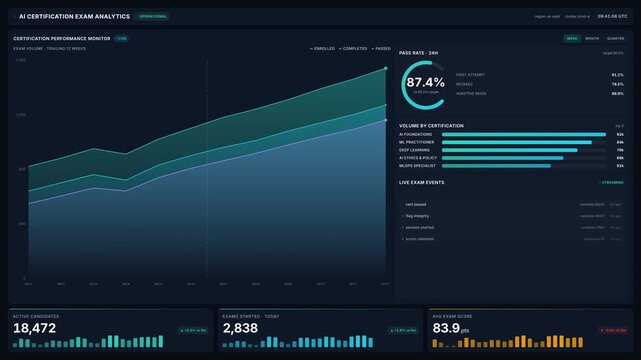Click the Active Candidates sparkline bar chart
This screenshot has width=641, height=360.
(x=88, y=342)
